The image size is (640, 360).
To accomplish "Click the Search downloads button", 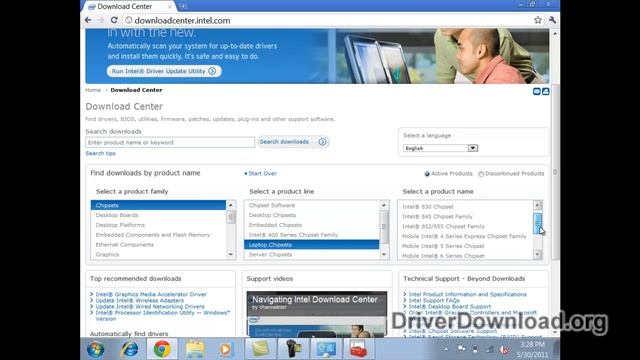I will tap(293, 142).
